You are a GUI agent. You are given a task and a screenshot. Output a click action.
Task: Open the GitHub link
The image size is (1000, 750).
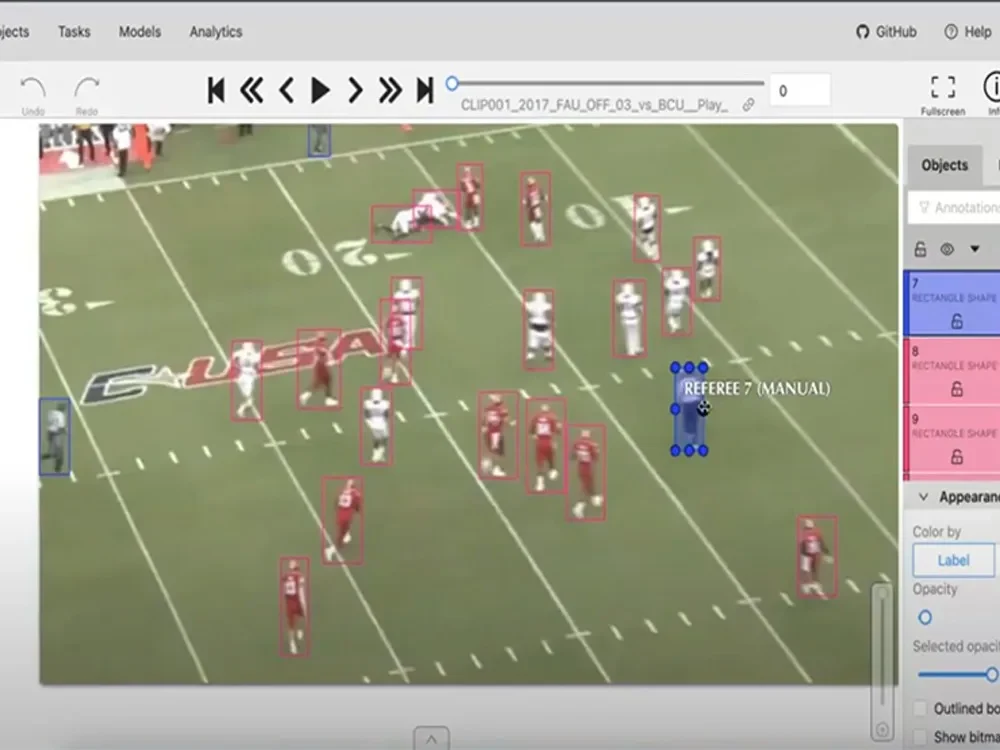[886, 32]
